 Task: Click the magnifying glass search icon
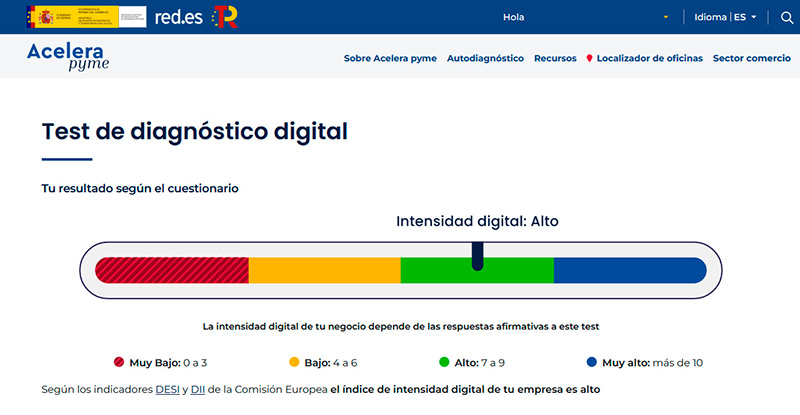click(786, 17)
